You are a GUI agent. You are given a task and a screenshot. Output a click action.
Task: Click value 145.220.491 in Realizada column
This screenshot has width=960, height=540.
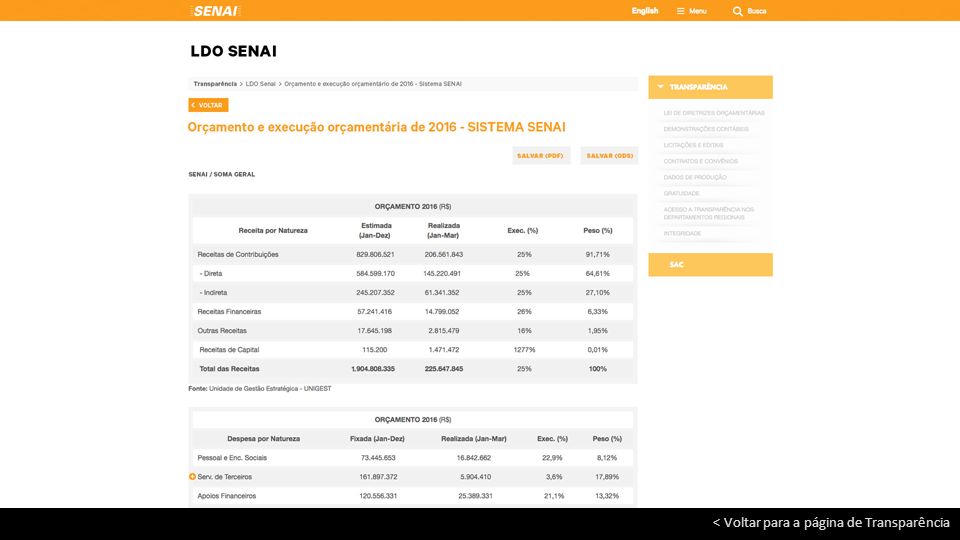click(442, 274)
